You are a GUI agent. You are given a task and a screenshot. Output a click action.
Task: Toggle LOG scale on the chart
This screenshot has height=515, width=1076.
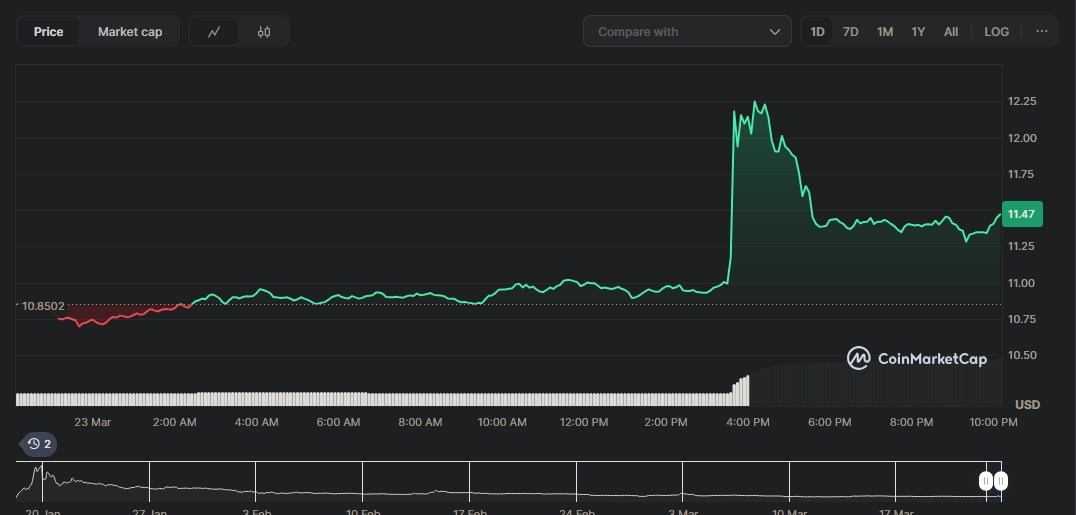996,32
